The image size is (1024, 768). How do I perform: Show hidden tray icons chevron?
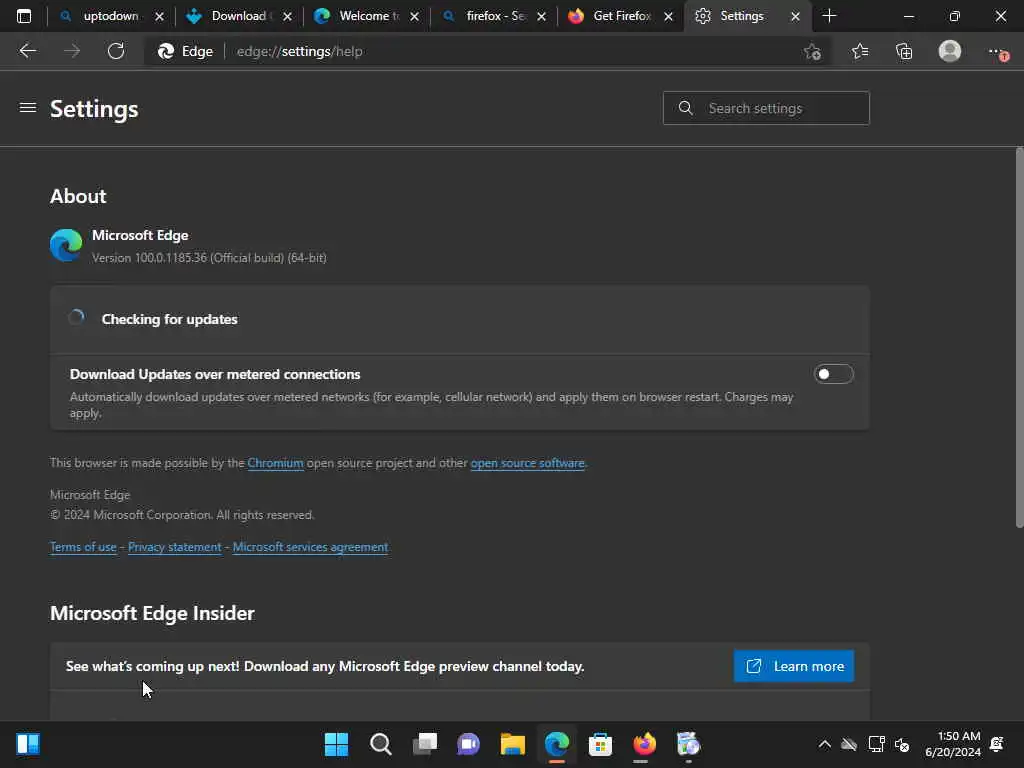coord(825,744)
